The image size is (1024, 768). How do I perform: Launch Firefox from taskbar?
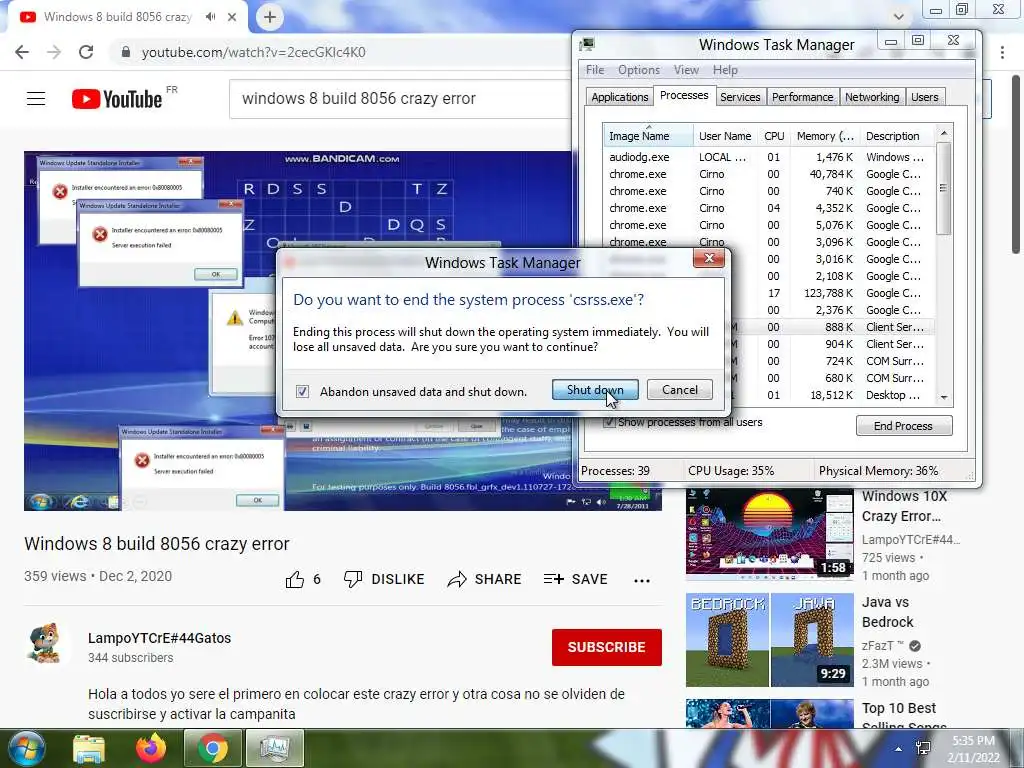(151, 748)
